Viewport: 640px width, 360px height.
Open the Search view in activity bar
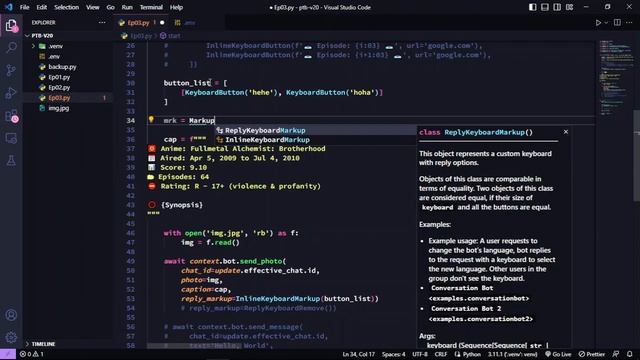(x=11, y=48)
